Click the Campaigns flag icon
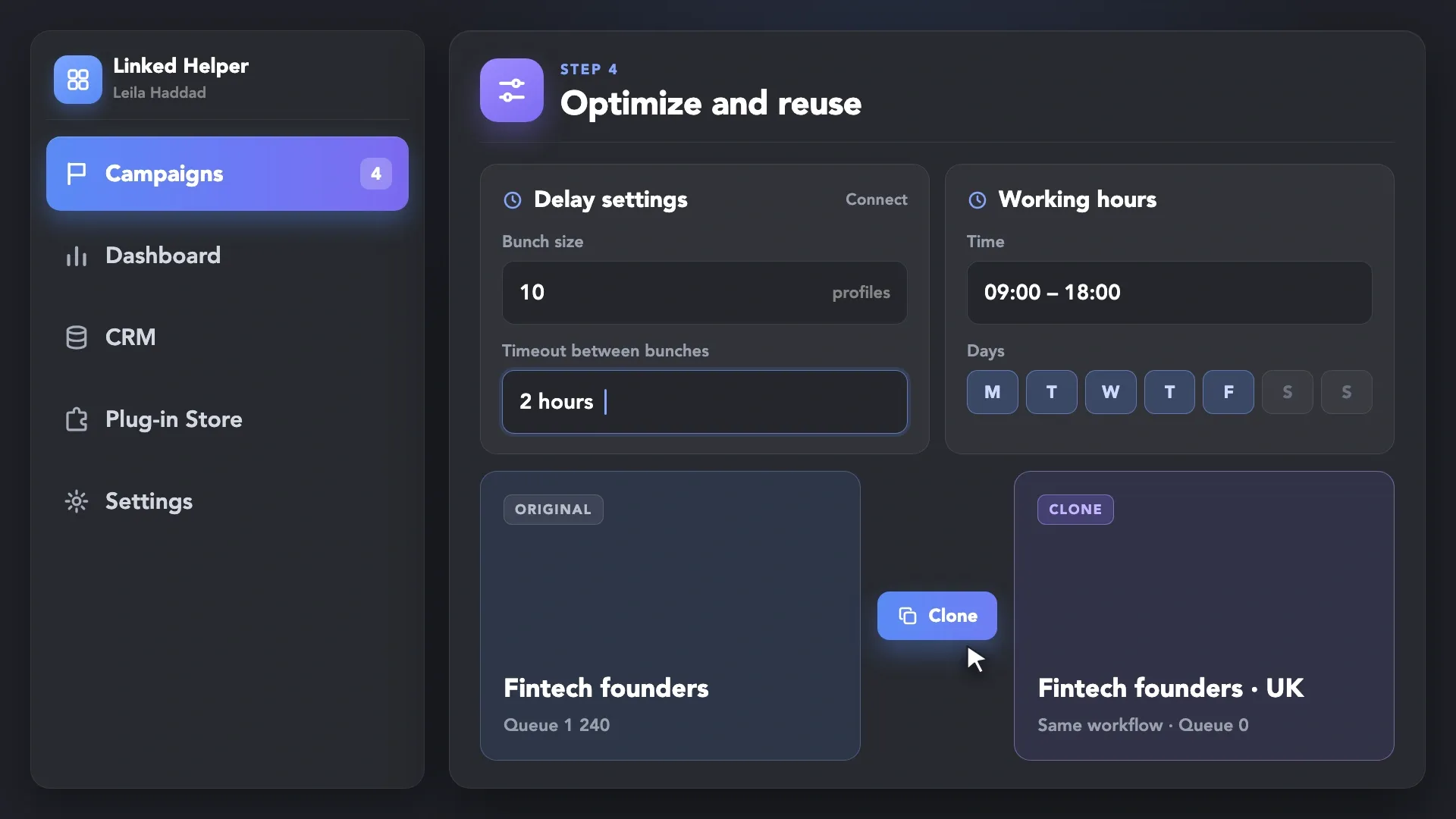The image size is (1456, 819). point(77,174)
